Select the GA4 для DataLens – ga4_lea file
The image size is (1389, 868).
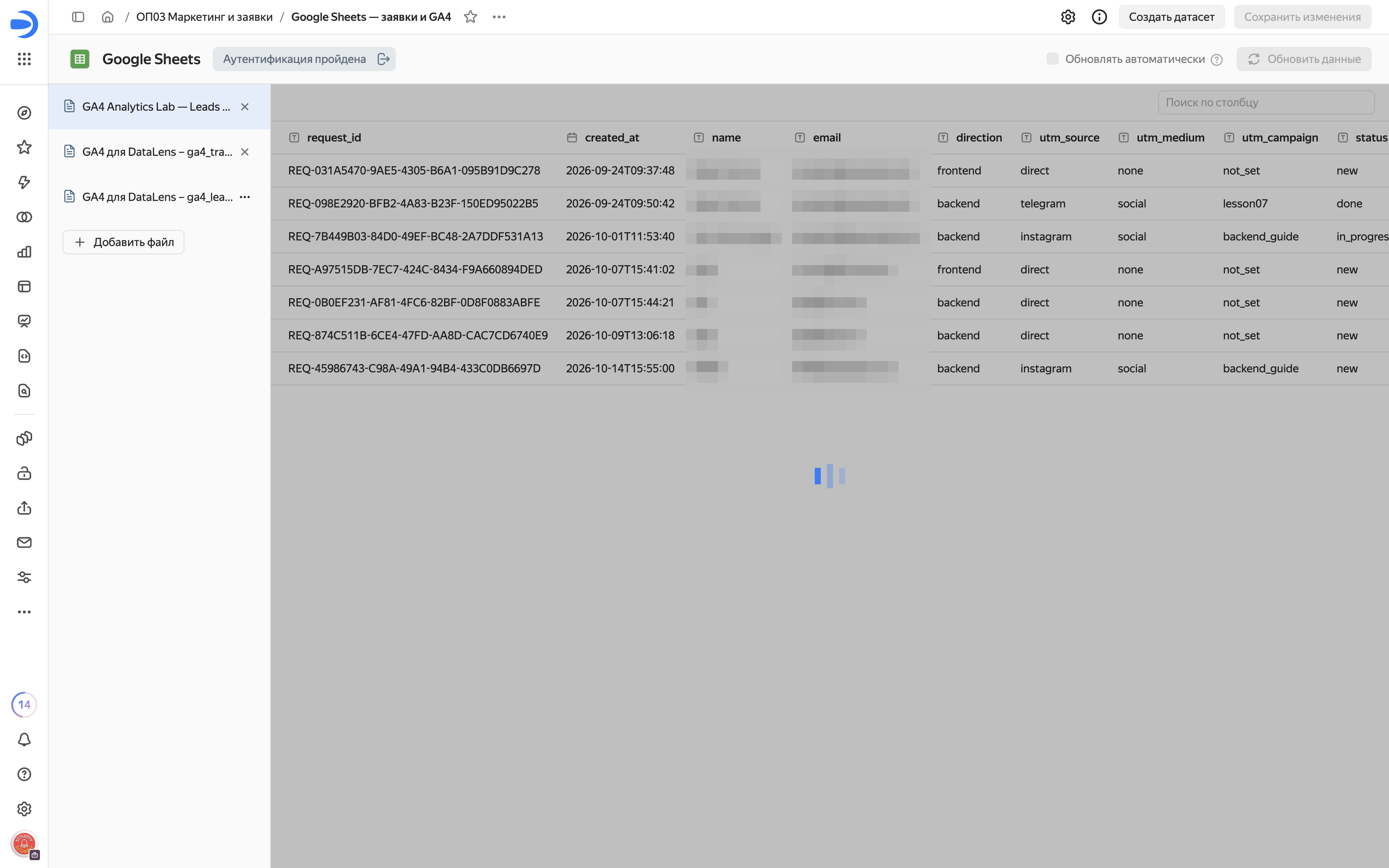click(160, 197)
